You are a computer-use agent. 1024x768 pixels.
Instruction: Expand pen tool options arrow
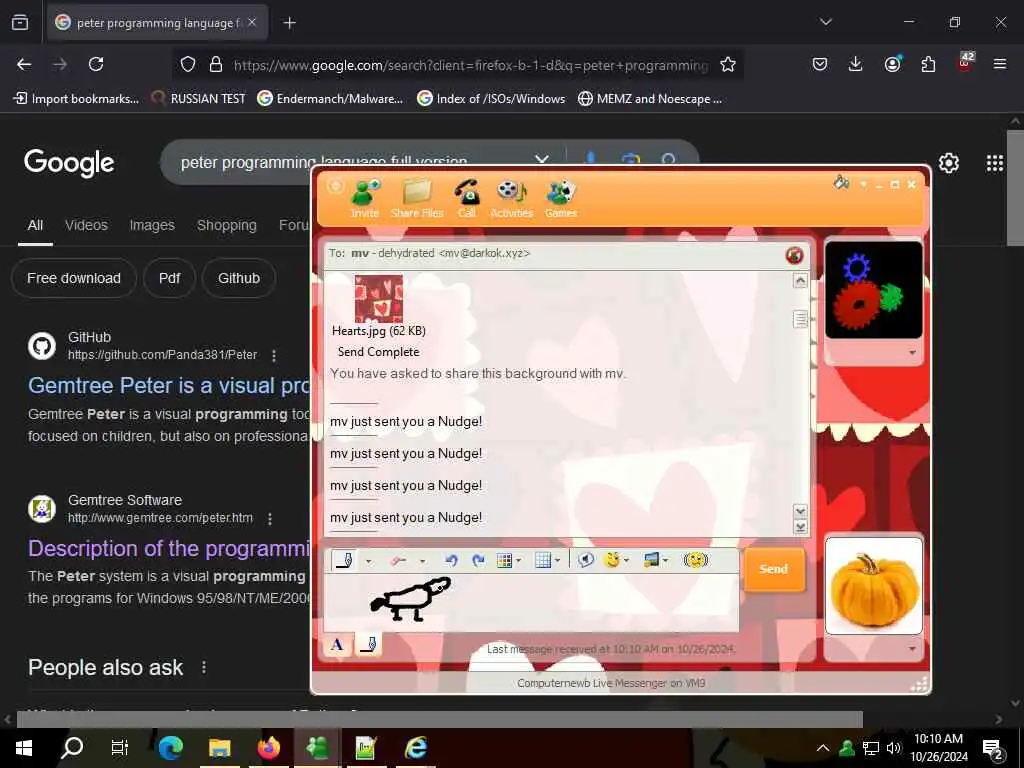pyautogui.click(x=368, y=561)
